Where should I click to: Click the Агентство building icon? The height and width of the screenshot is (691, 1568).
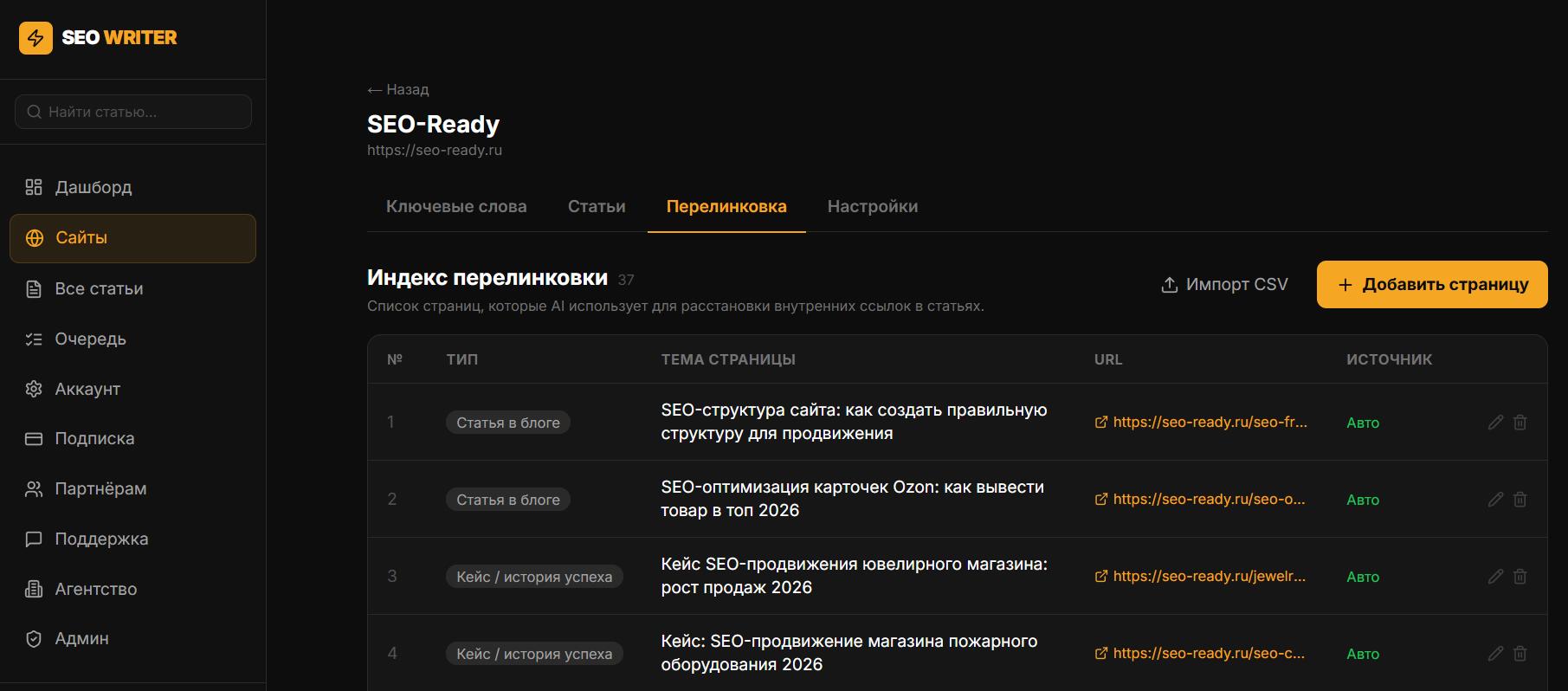click(34, 589)
